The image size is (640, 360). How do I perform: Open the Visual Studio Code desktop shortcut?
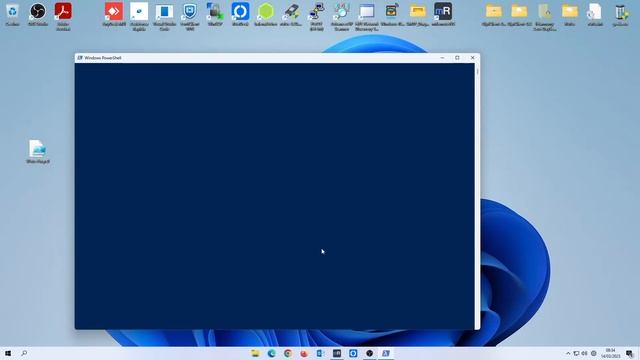[164, 16]
